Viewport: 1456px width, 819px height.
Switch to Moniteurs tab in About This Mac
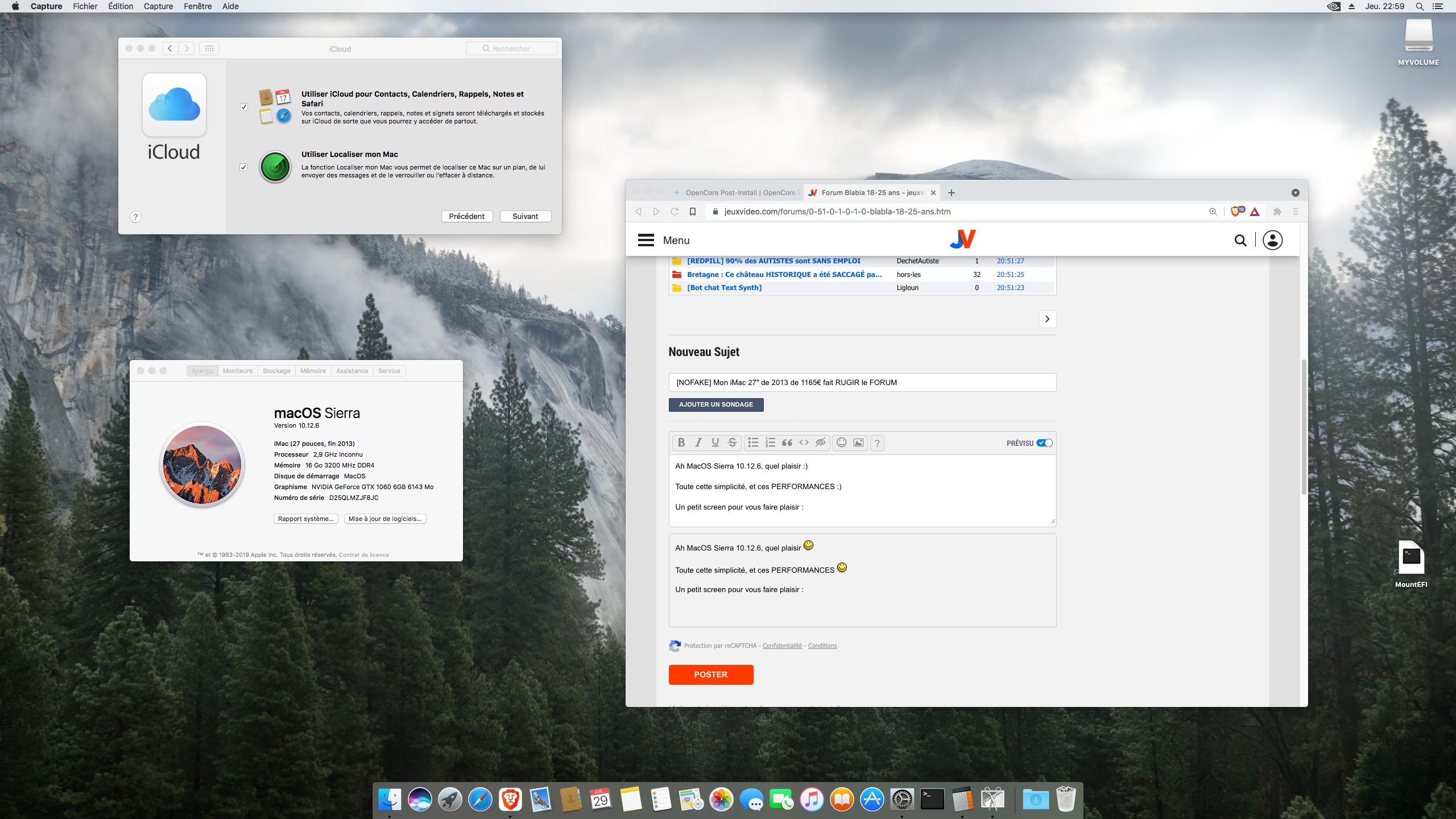point(237,371)
